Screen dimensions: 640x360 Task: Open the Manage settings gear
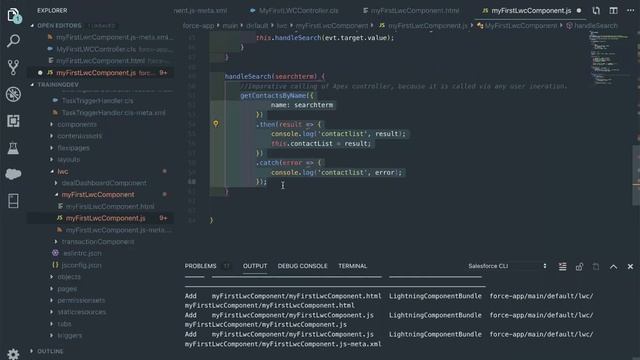(x=13, y=354)
